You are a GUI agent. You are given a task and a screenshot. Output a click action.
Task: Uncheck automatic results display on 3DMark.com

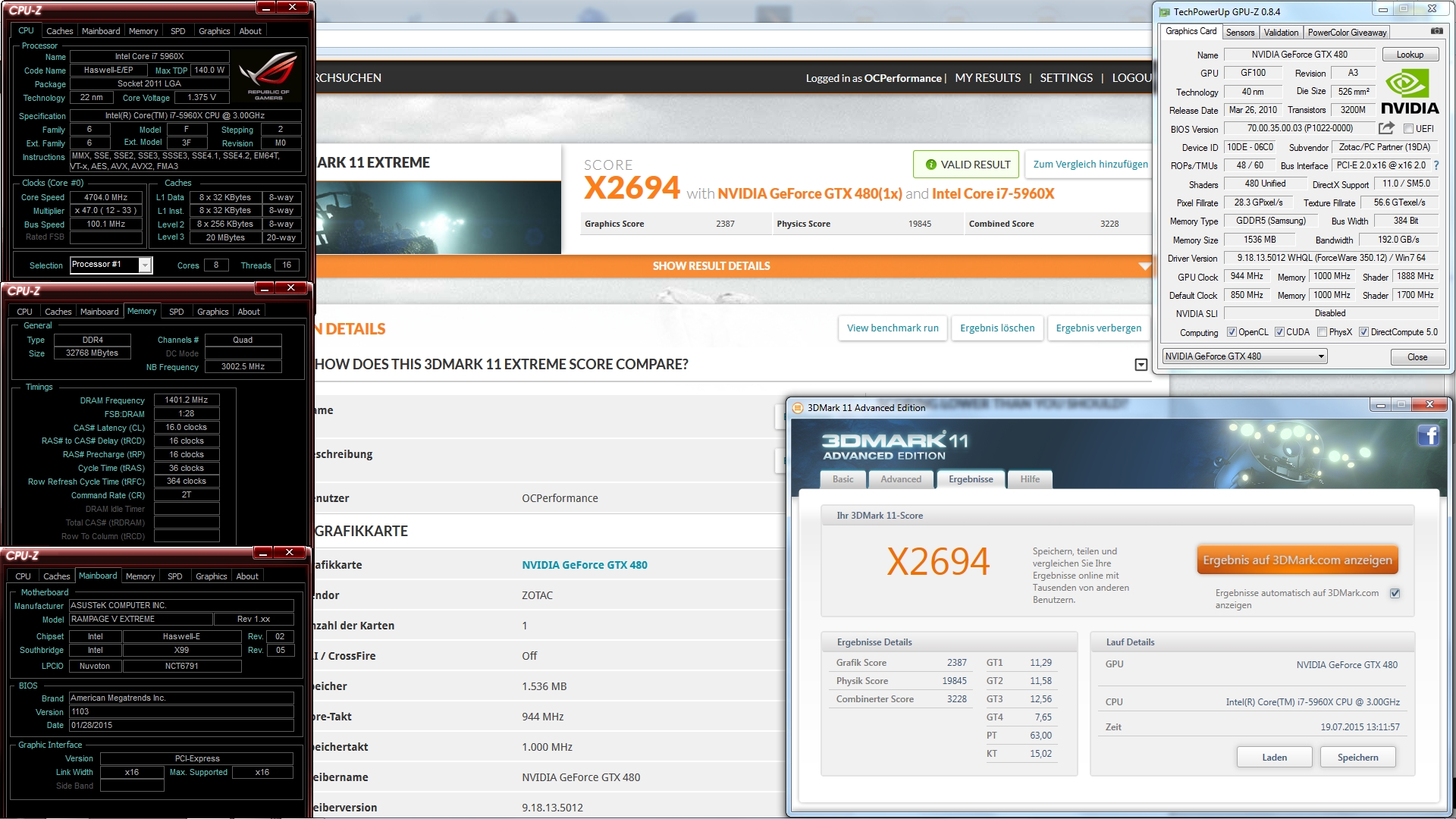click(x=1395, y=593)
